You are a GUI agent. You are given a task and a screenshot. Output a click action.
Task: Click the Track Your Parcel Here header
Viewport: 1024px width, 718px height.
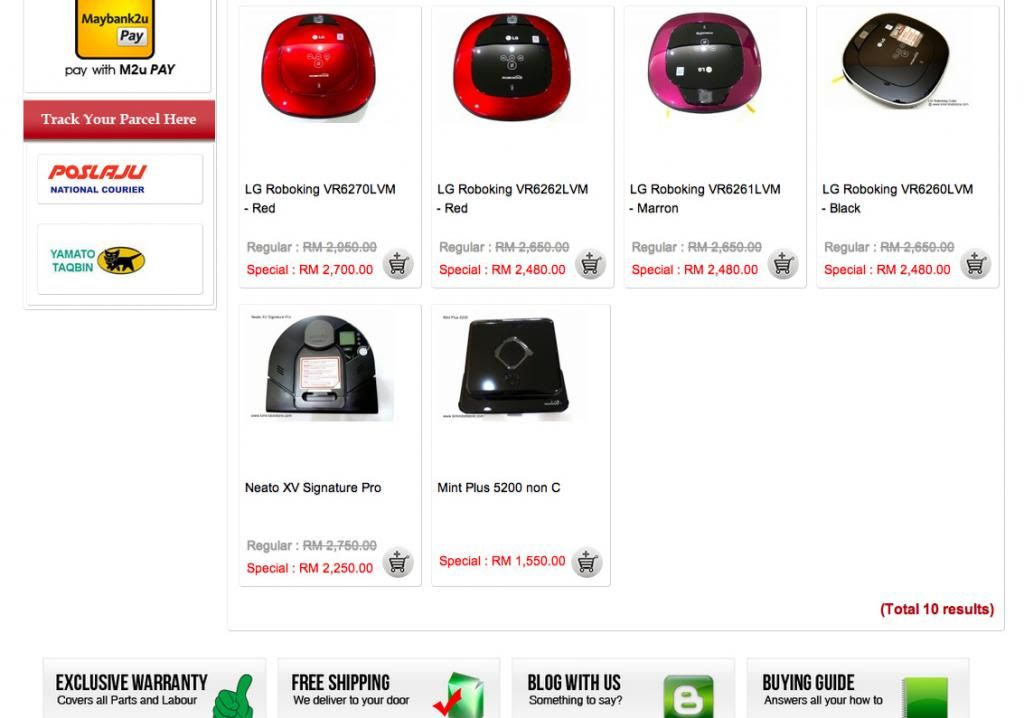click(x=119, y=120)
